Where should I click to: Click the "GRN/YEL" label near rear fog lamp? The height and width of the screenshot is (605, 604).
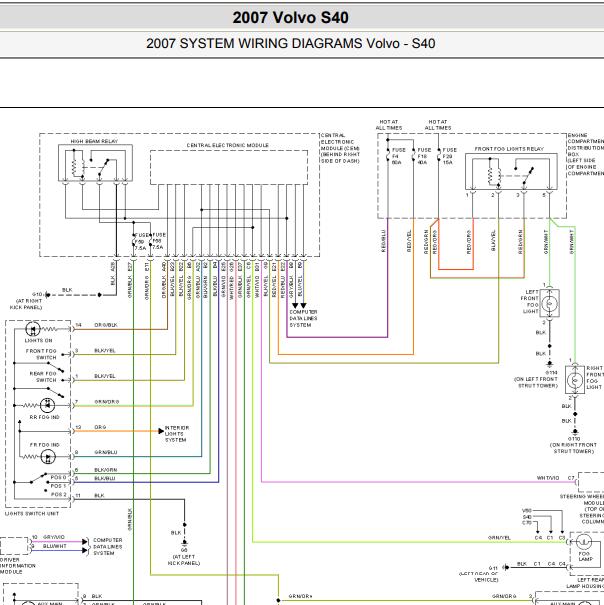(499, 537)
